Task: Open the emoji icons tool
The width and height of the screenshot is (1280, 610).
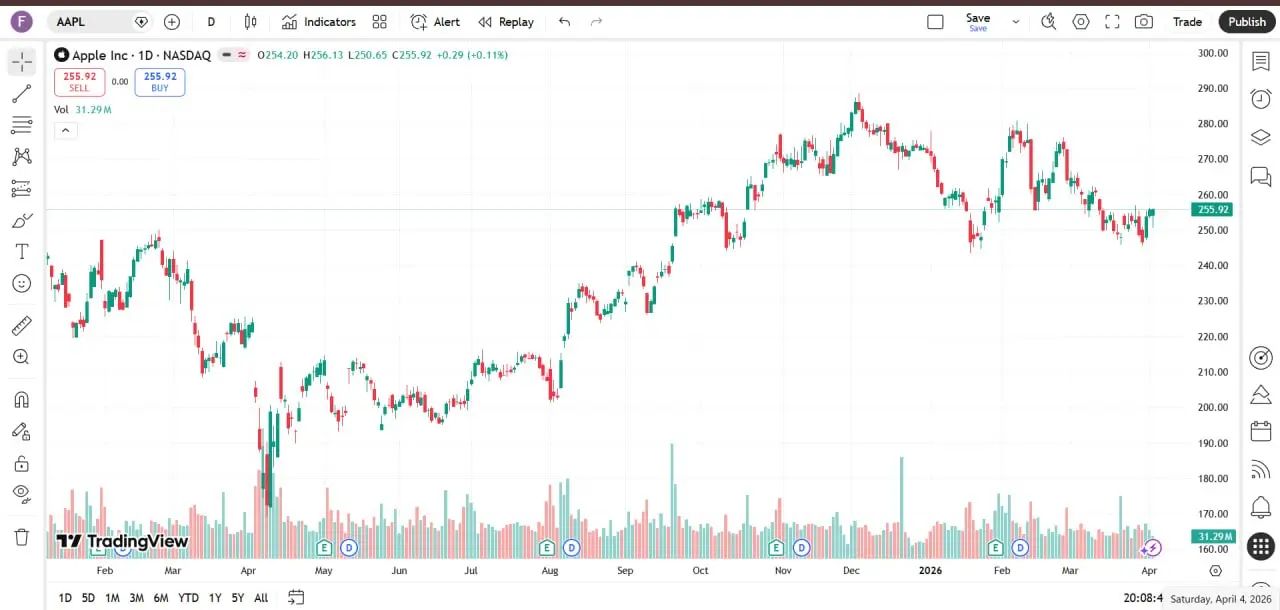Action: pyautogui.click(x=22, y=283)
